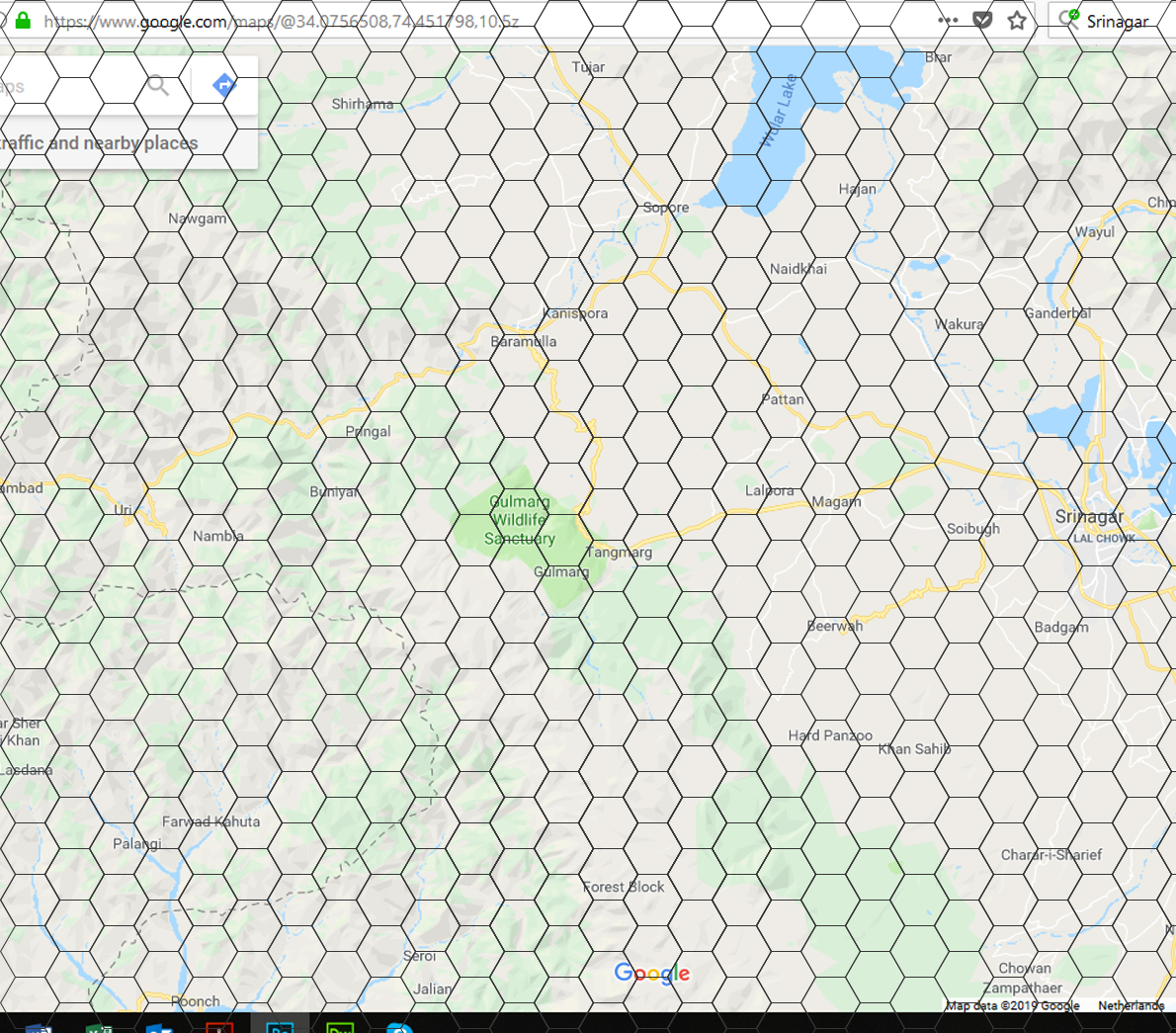This screenshot has width=1176, height=1033.
Task: Click the Wakura label on the map
Action: (x=960, y=324)
